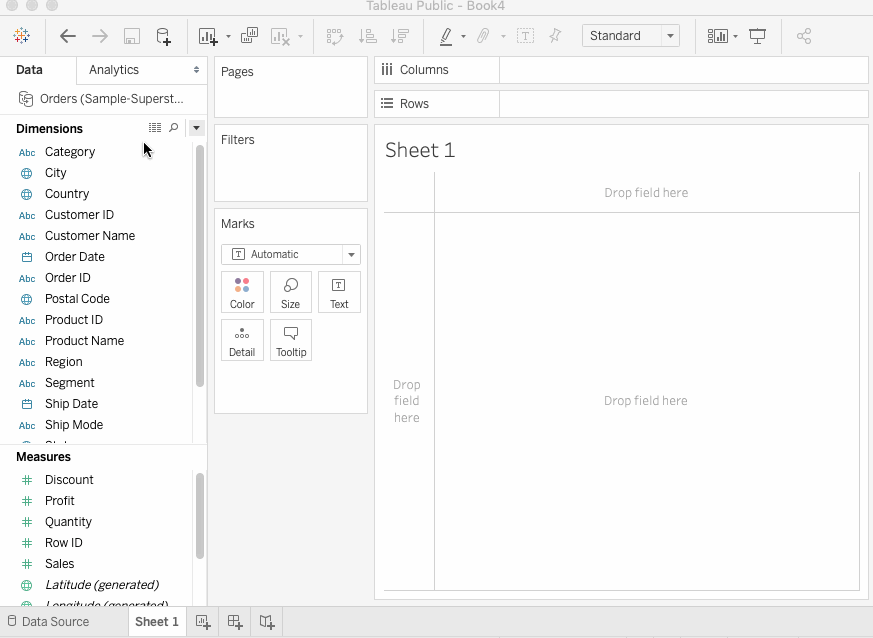Click the find field search icon

[174, 128]
